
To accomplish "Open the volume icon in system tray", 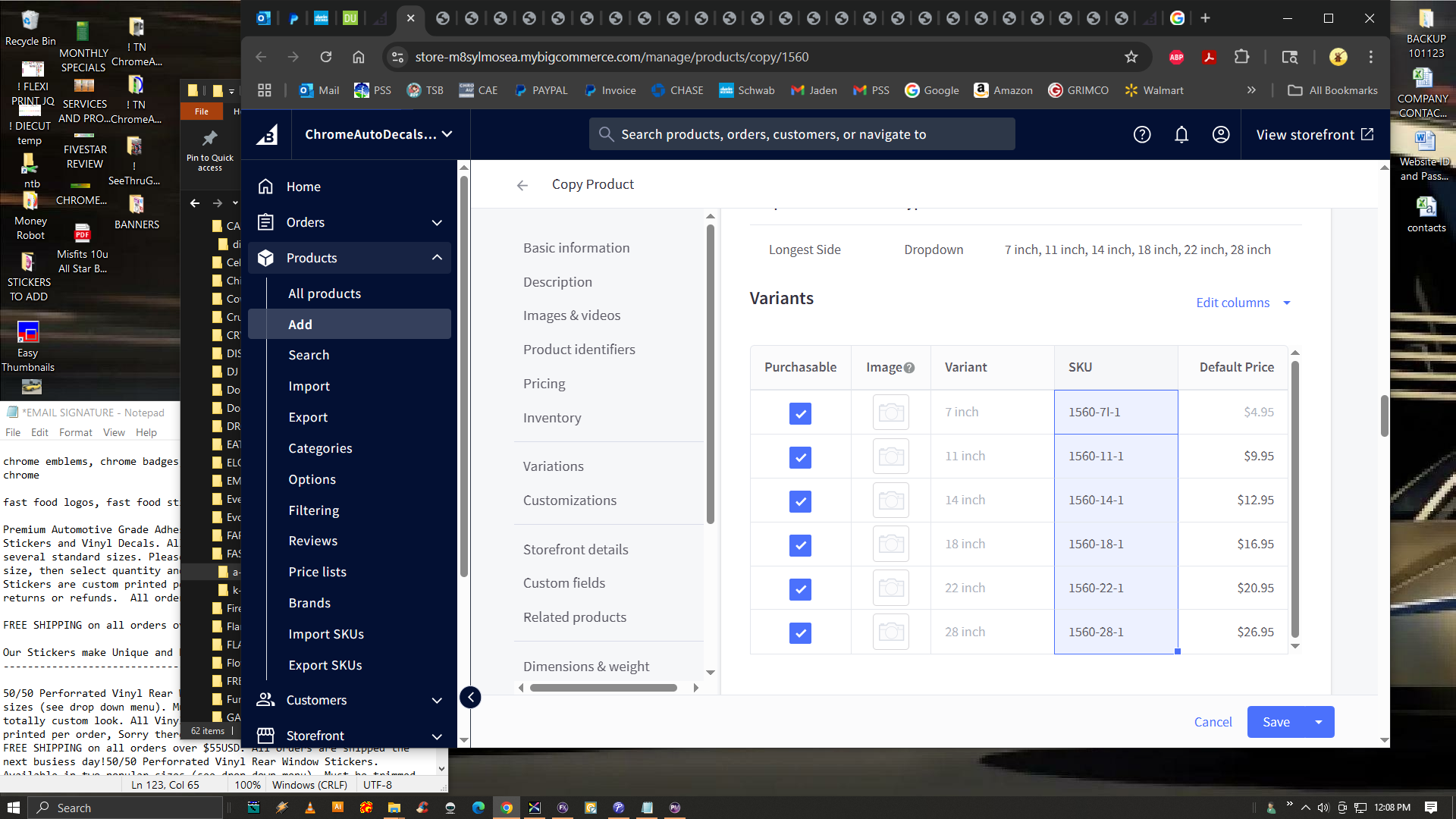I will click(x=1323, y=808).
